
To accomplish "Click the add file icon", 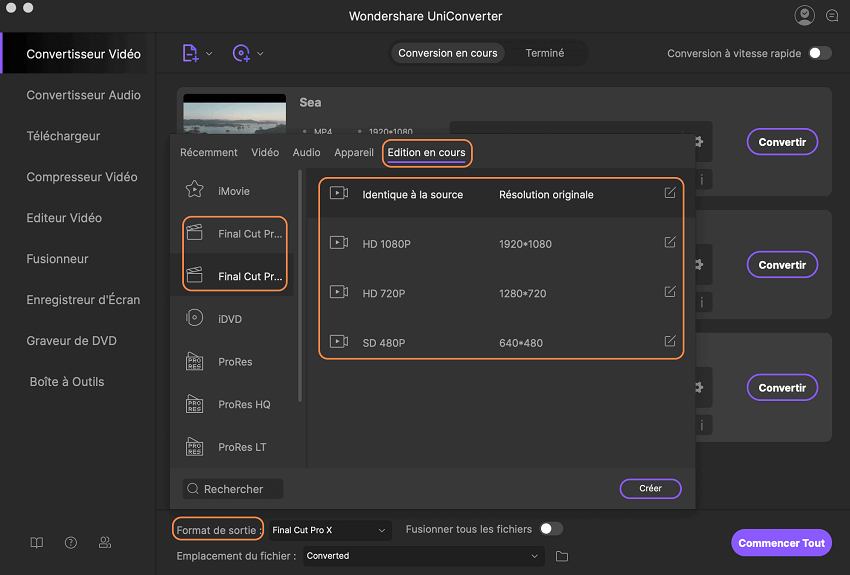I will (190, 53).
